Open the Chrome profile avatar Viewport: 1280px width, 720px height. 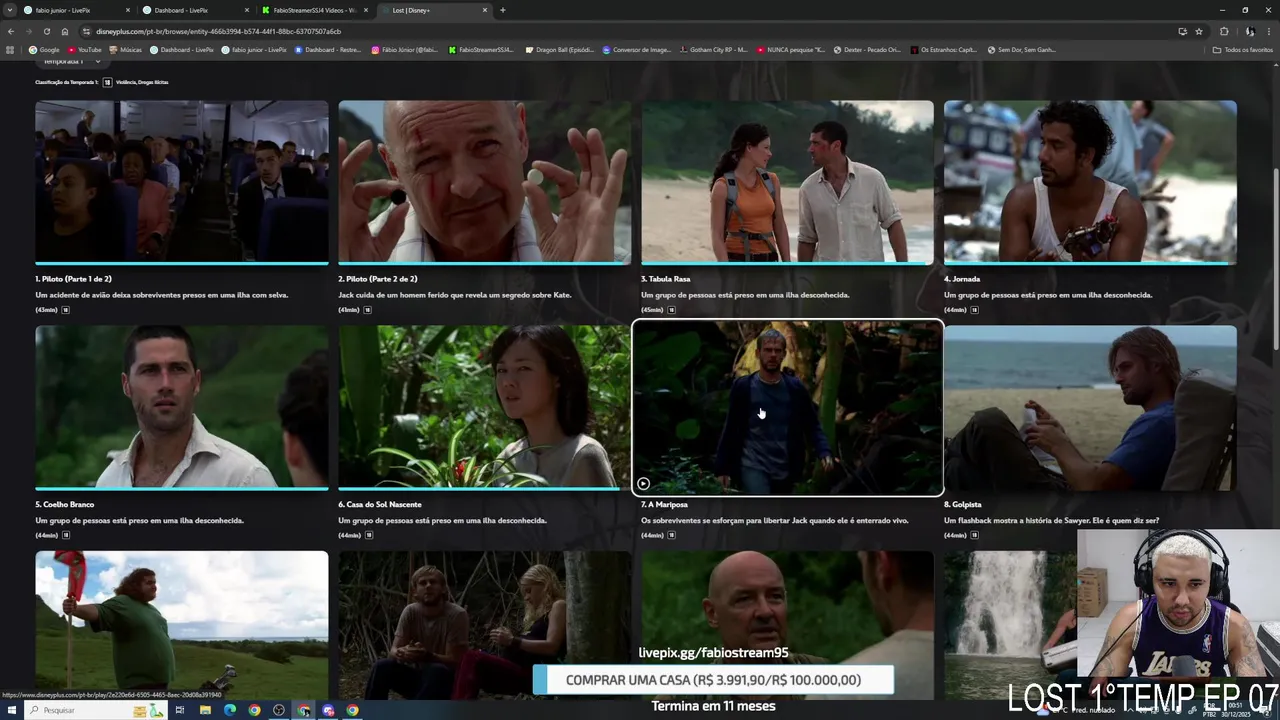tap(1249, 31)
